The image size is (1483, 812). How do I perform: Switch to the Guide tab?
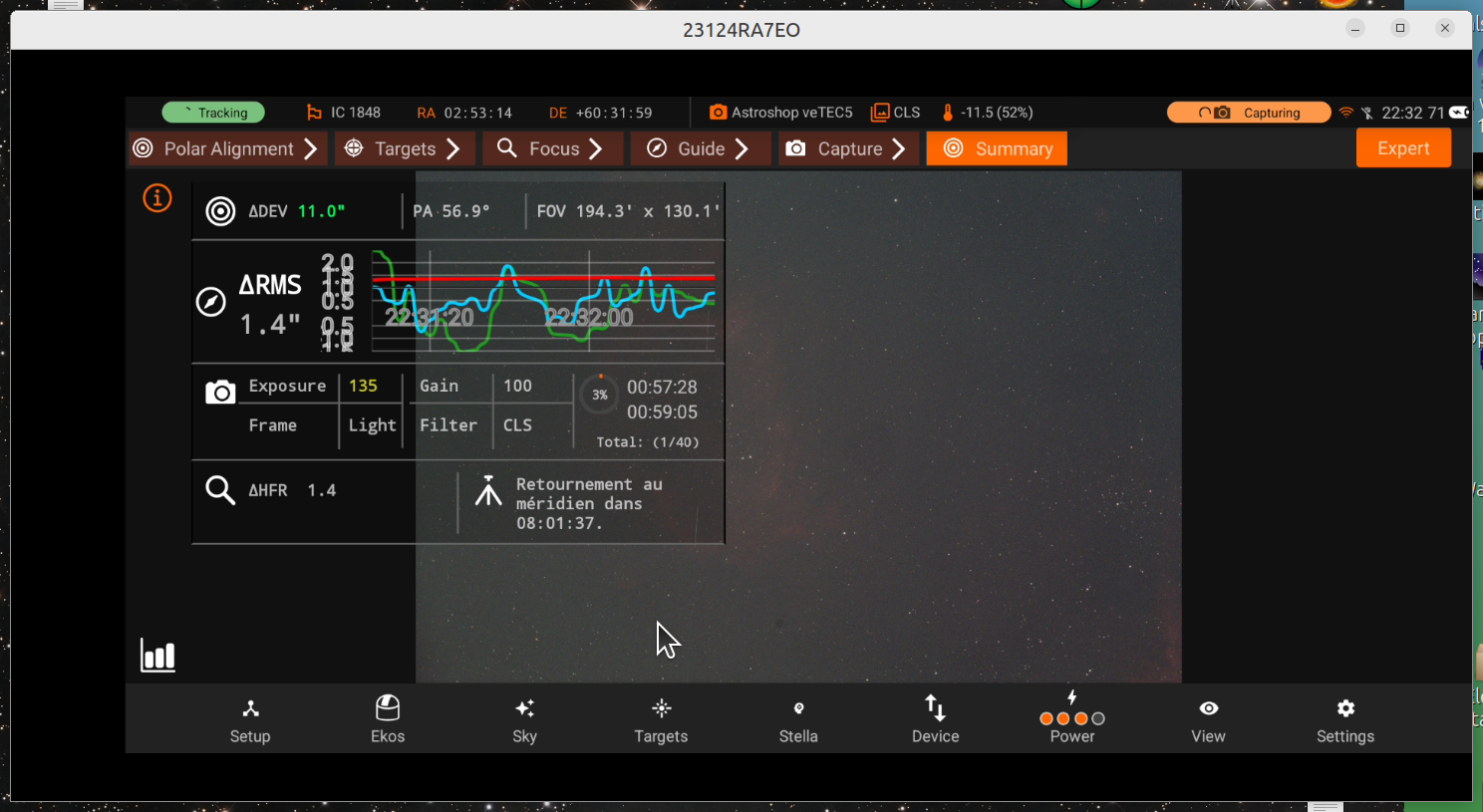click(700, 148)
